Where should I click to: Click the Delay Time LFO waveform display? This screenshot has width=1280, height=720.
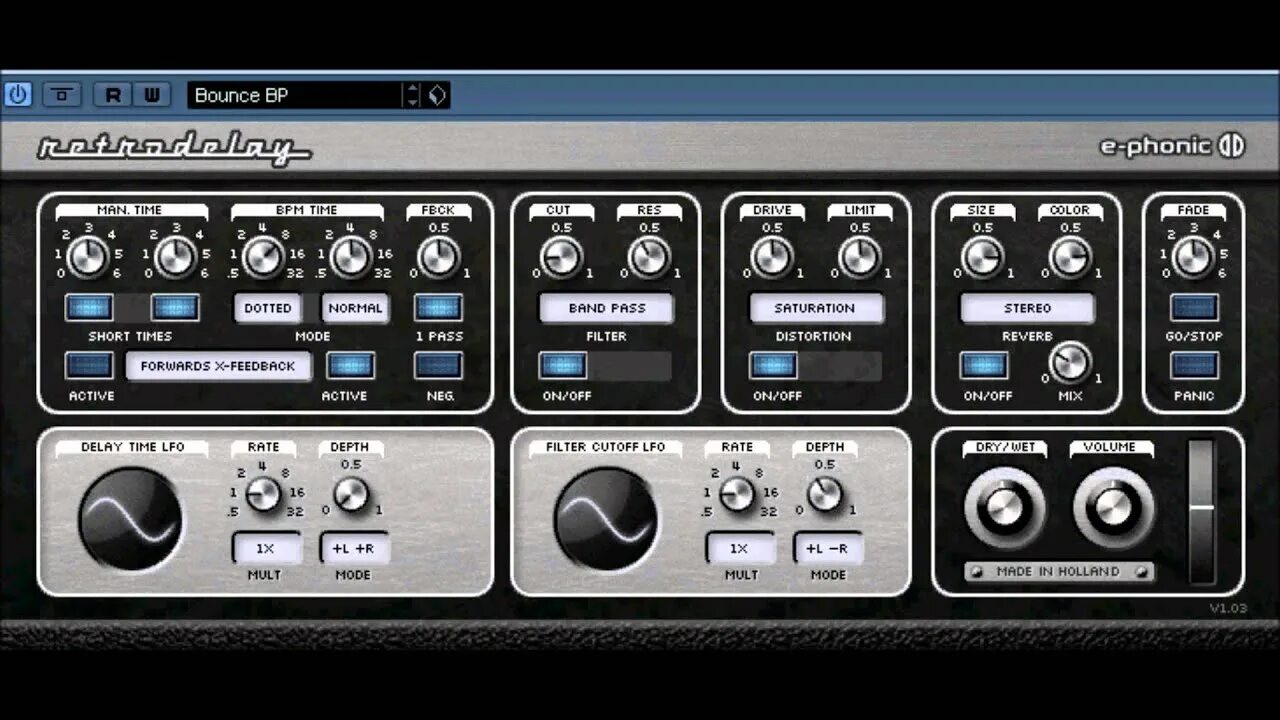click(131, 518)
